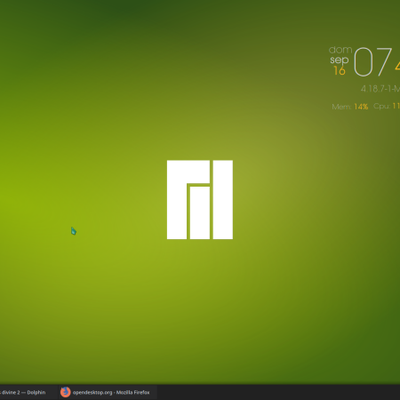Screen dimensions: 400x400
Task: Click the date number 16
Action: coord(339,70)
